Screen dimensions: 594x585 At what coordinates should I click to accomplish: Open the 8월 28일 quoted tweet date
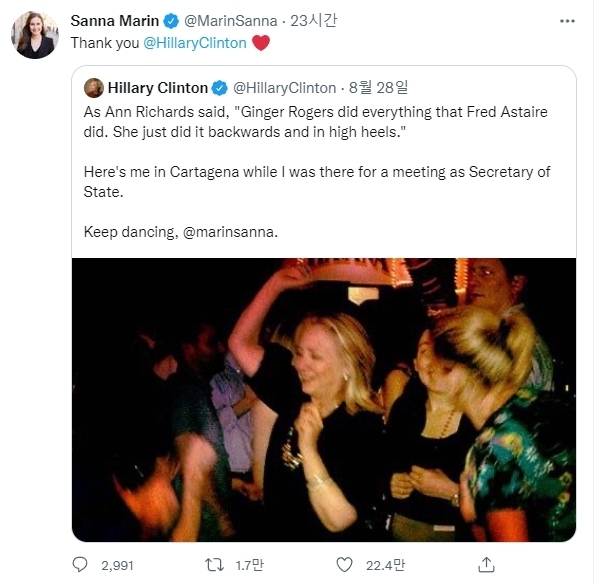378,88
